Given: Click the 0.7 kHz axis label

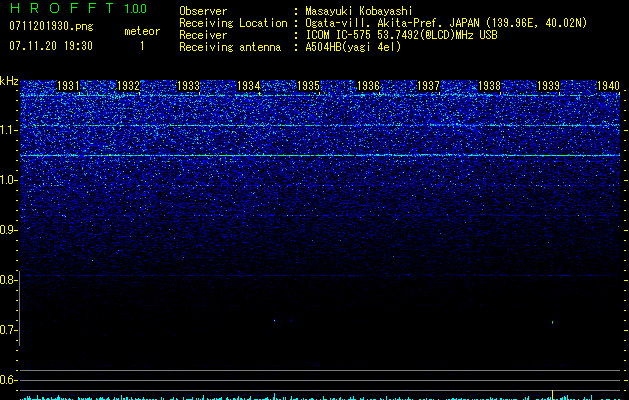Looking at the screenshot, I should (x=8, y=330).
